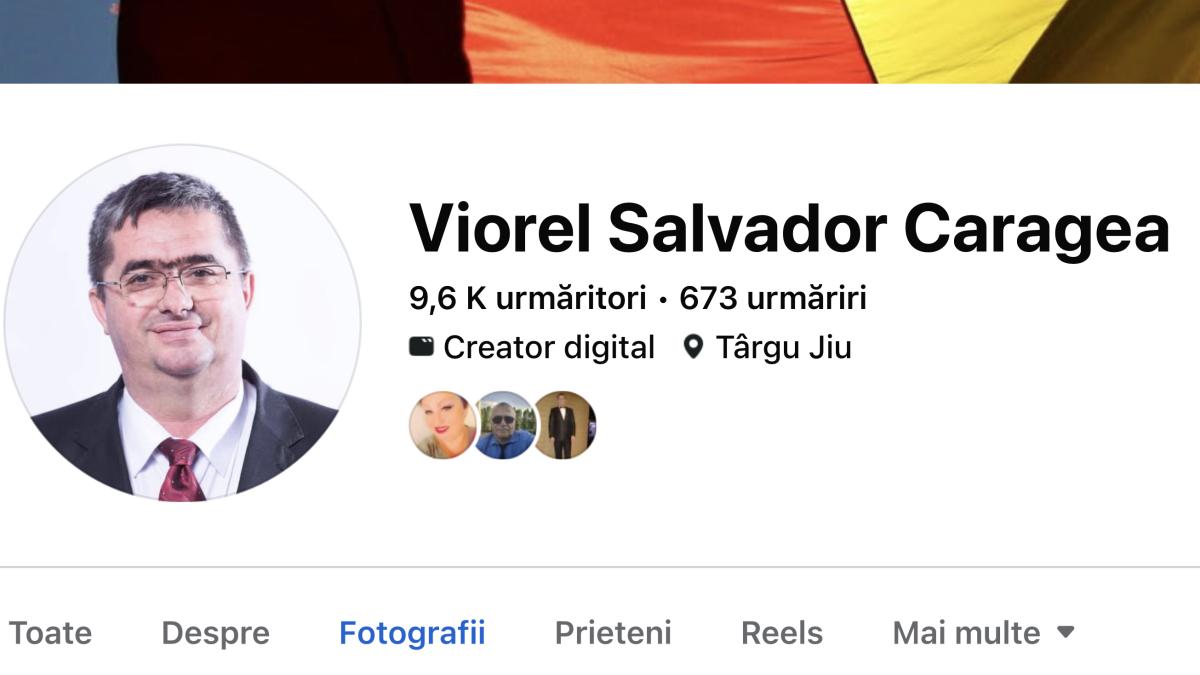The image size is (1200, 675).
Task: Select the Fotografii tab
Action: pyautogui.click(x=412, y=632)
